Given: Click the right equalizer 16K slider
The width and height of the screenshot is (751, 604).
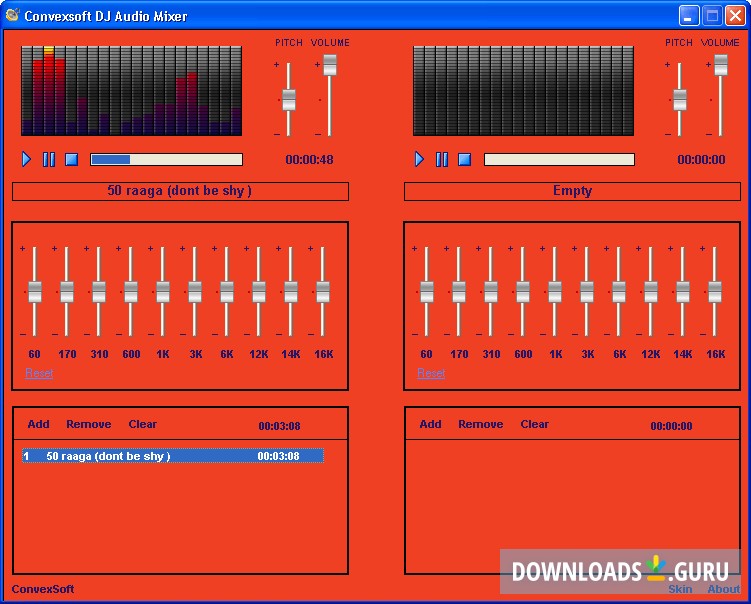Looking at the screenshot, I should pos(715,292).
